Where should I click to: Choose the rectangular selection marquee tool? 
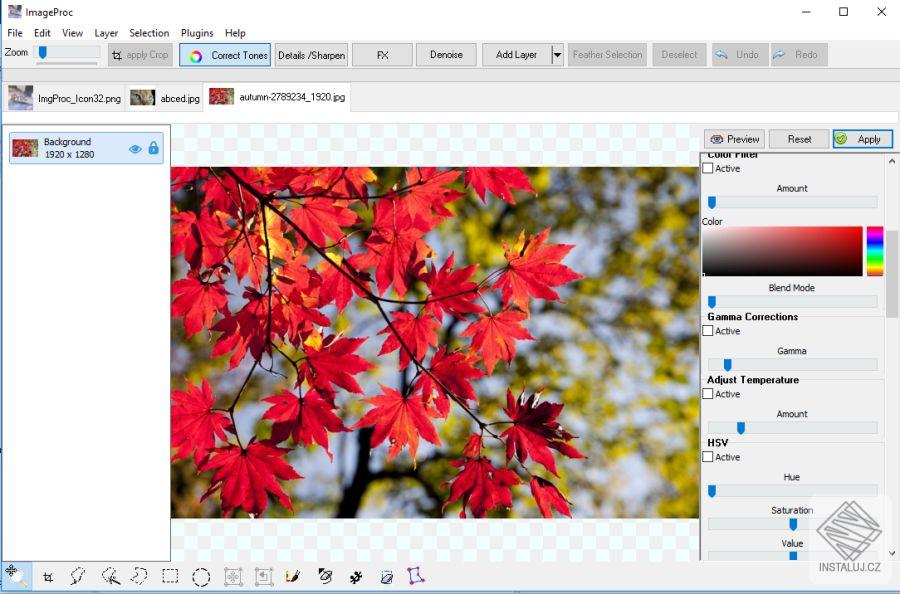168,577
